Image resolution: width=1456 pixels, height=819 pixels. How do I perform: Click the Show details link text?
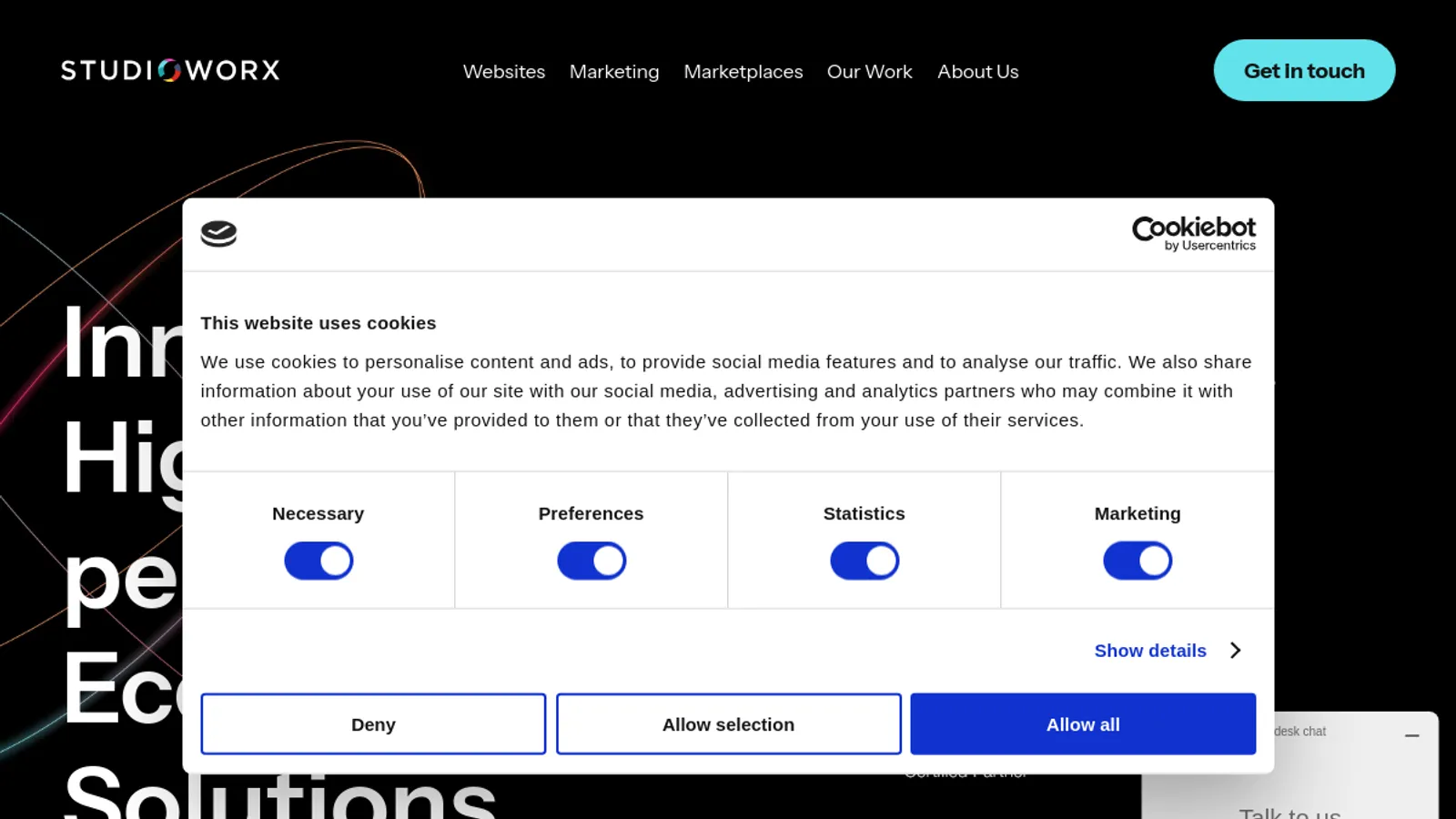(x=1150, y=651)
